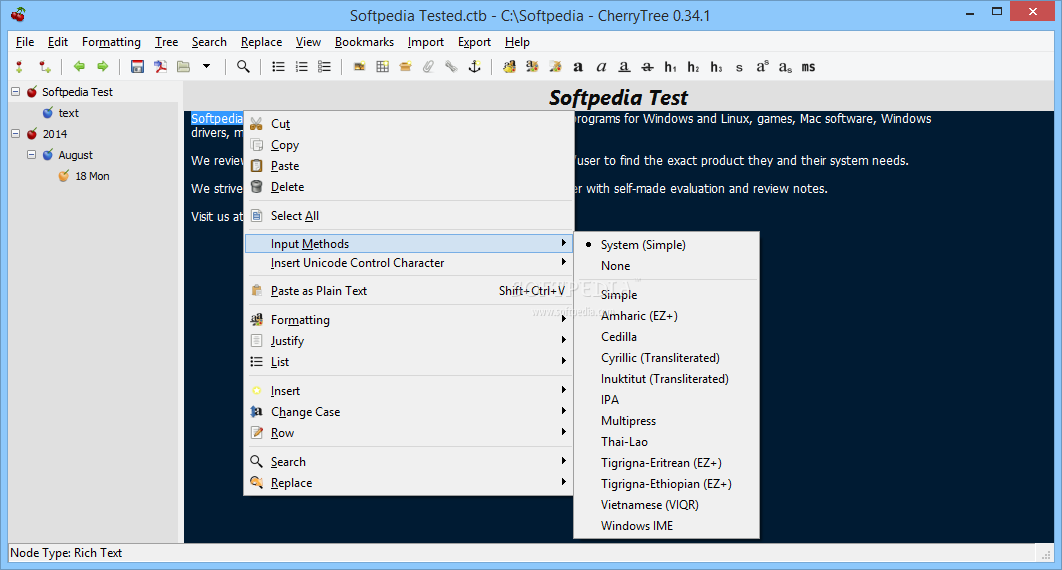Set bulleted list via toolbar icon
This screenshot has height=570, width=1062.
[x=278, y=66]
